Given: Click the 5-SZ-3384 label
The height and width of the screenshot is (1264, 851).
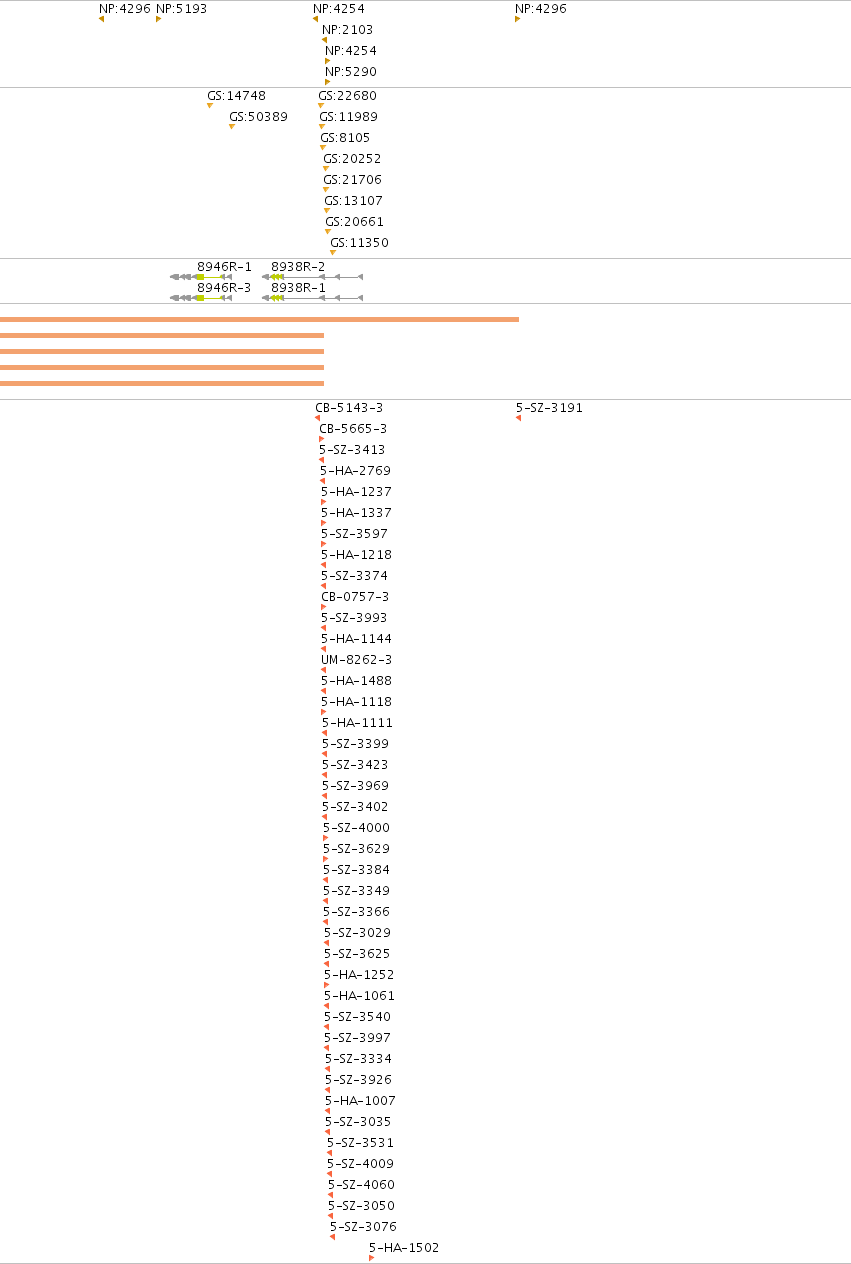Looking at the screenshot, I should click(x=357, y=869).
